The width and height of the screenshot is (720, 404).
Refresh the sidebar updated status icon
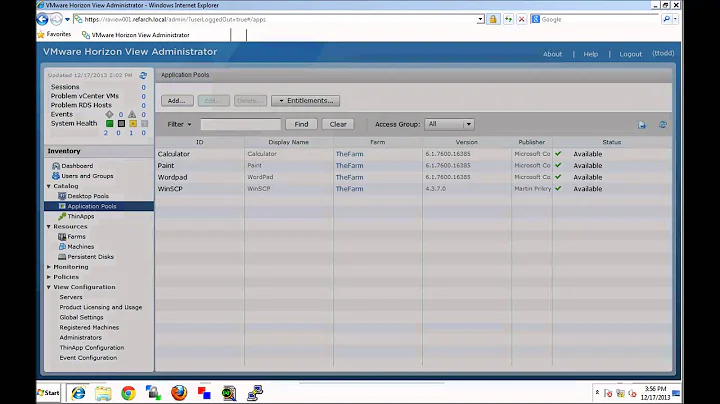tap(143, 75)
